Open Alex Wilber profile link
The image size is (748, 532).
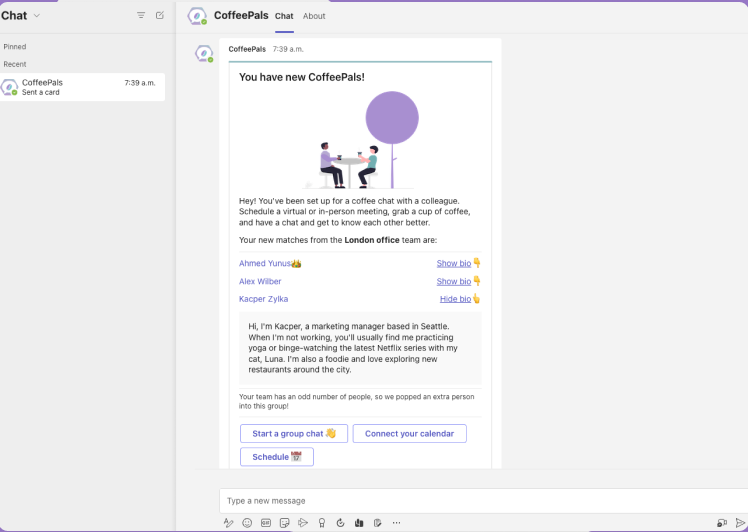(x=260, y=282)
